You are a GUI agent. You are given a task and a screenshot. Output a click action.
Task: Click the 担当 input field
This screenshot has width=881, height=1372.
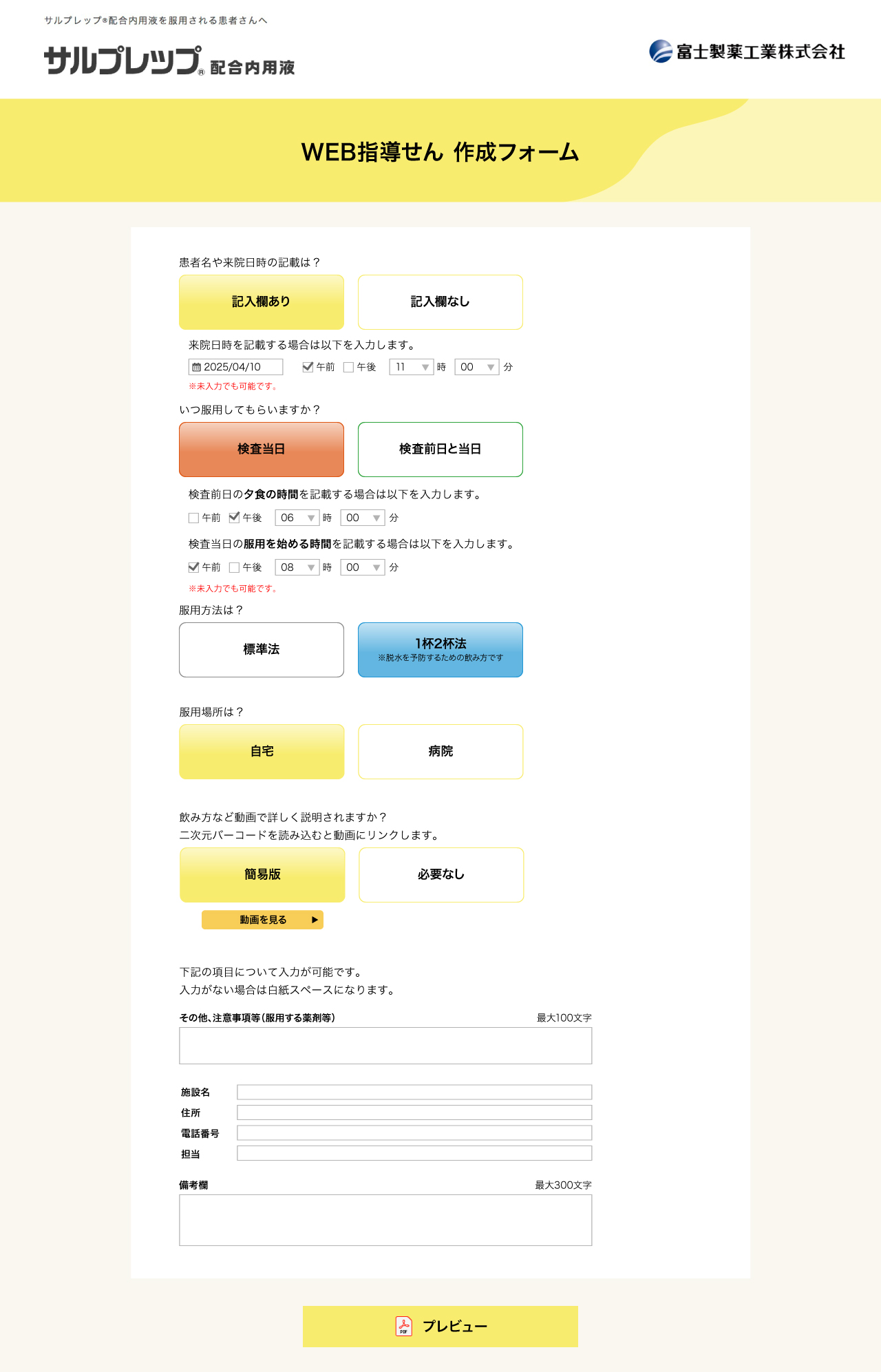(414, 1153)
